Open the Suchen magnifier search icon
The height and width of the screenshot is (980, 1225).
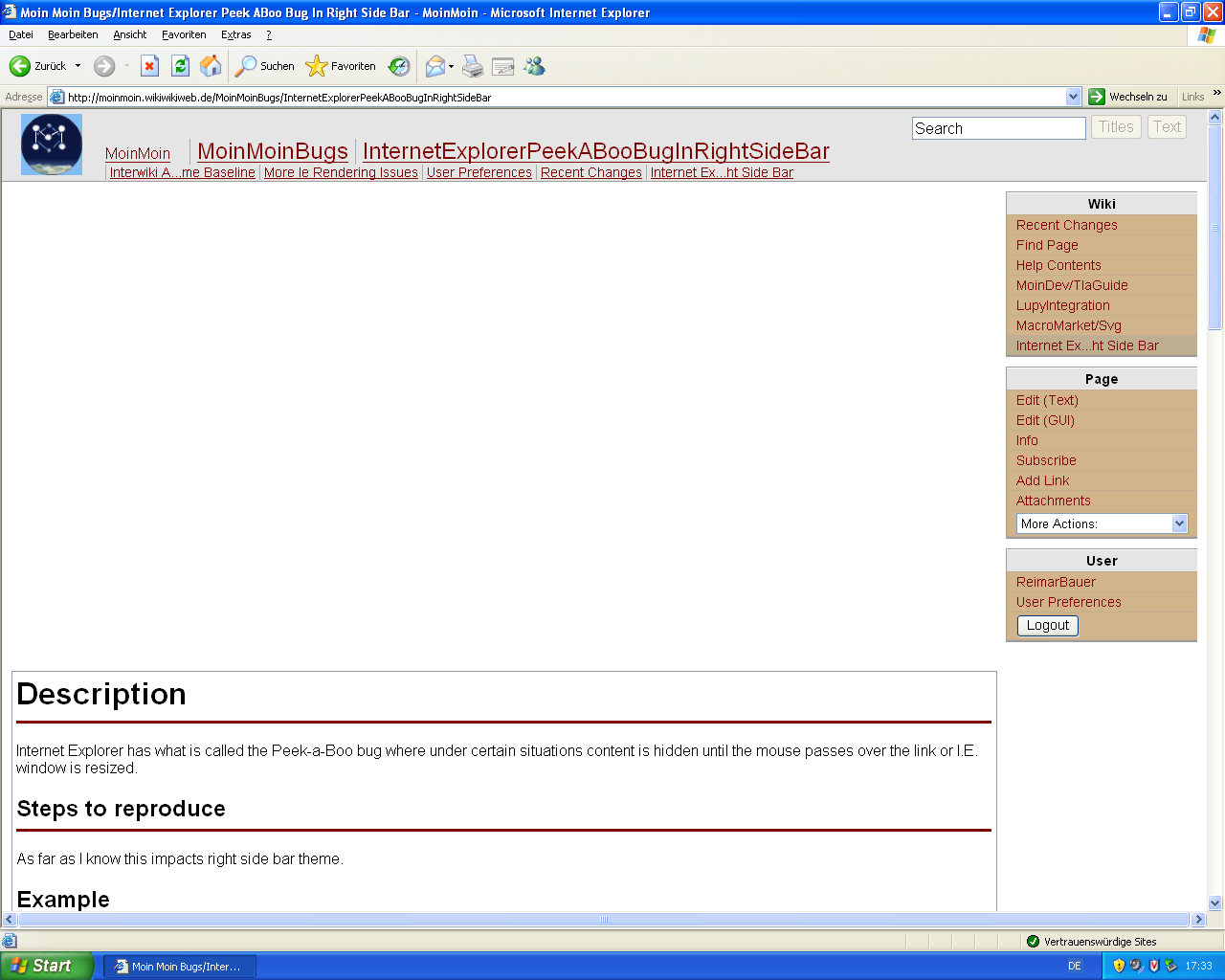[x=247, y=66]
